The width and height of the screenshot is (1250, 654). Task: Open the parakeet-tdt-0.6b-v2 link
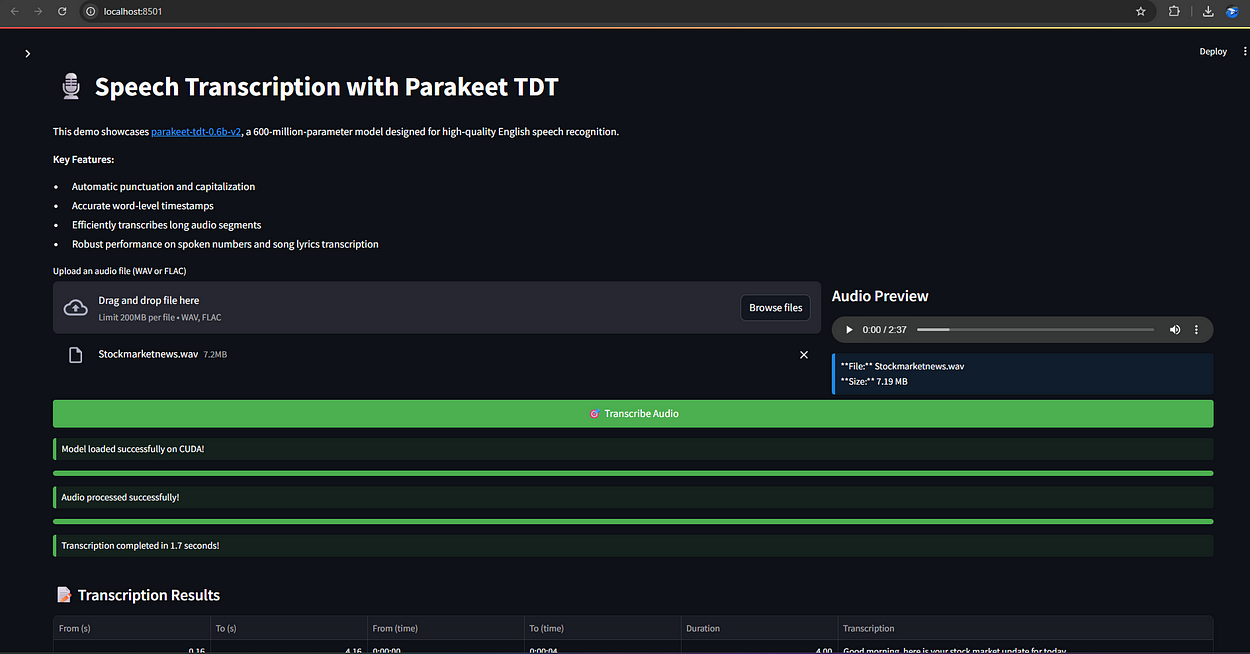coord(196,131)
